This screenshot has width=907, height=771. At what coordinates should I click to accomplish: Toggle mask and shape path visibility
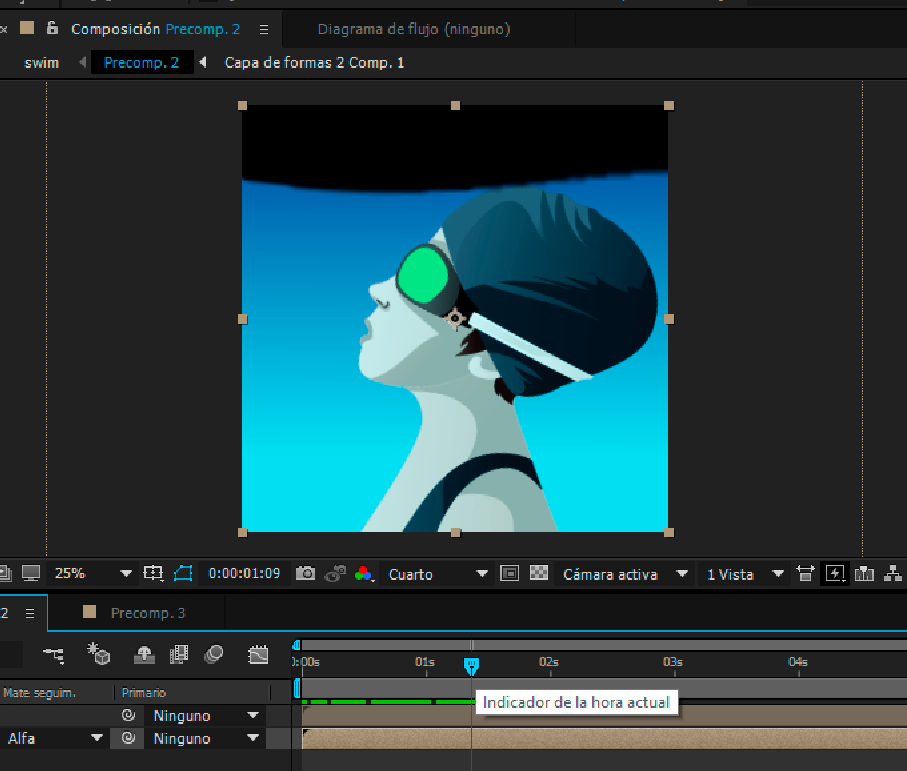click(183, 573)
